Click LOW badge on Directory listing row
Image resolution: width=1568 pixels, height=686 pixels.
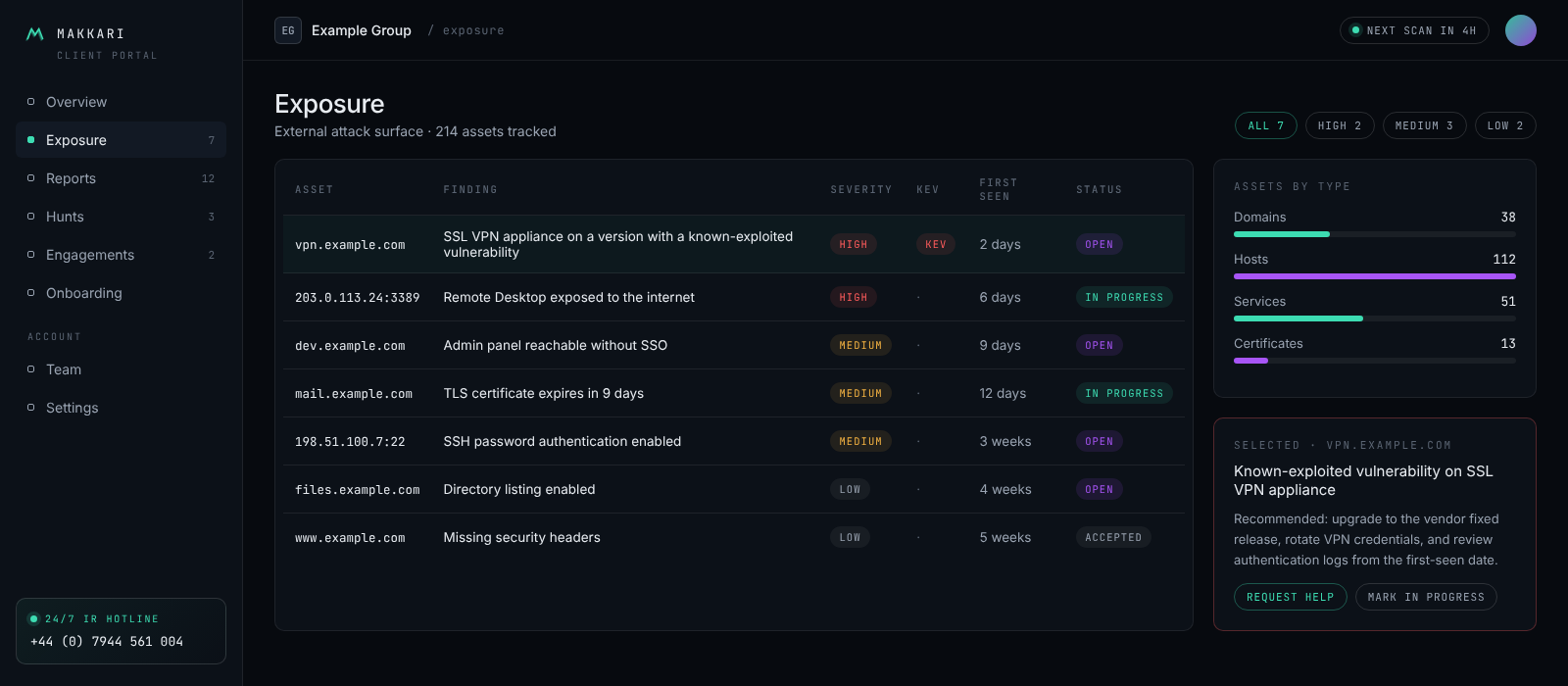point(850,489)
